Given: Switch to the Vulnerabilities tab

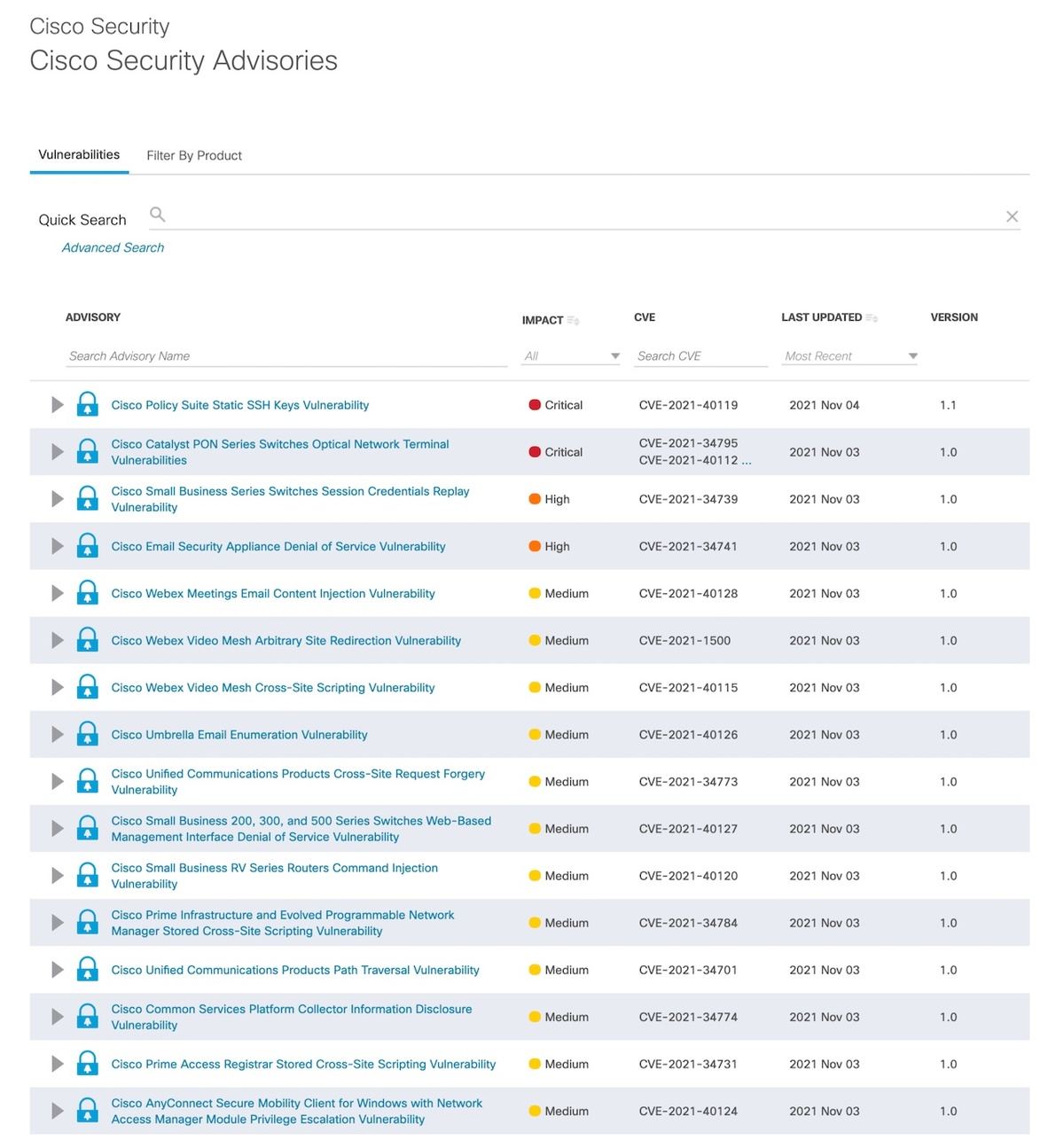Looking at the screenshot, I should [79, 154].
